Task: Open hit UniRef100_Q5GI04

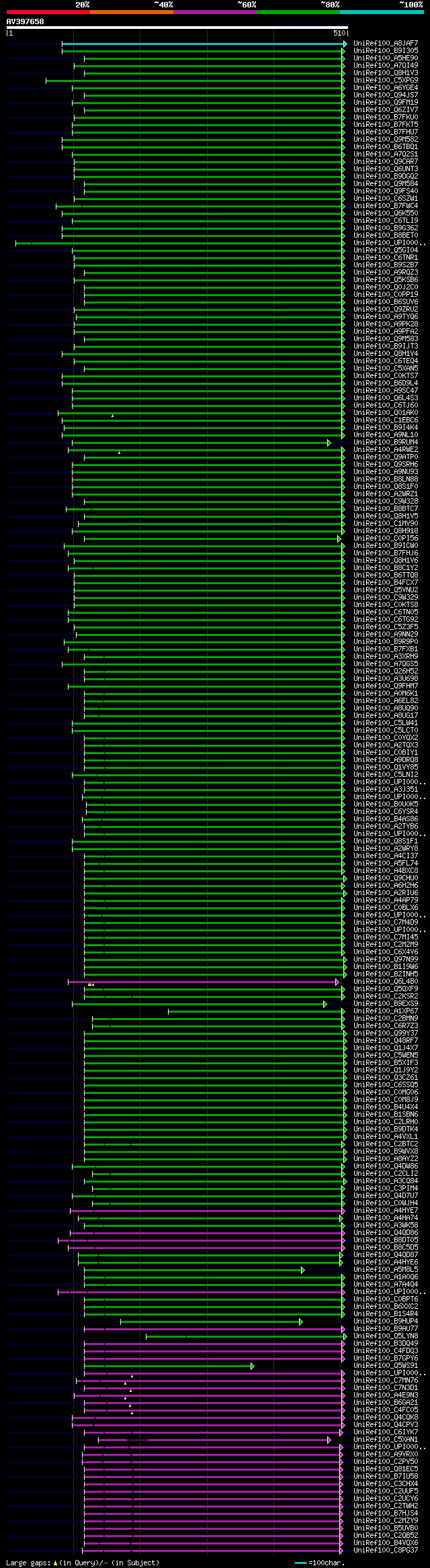Action: 386,250
